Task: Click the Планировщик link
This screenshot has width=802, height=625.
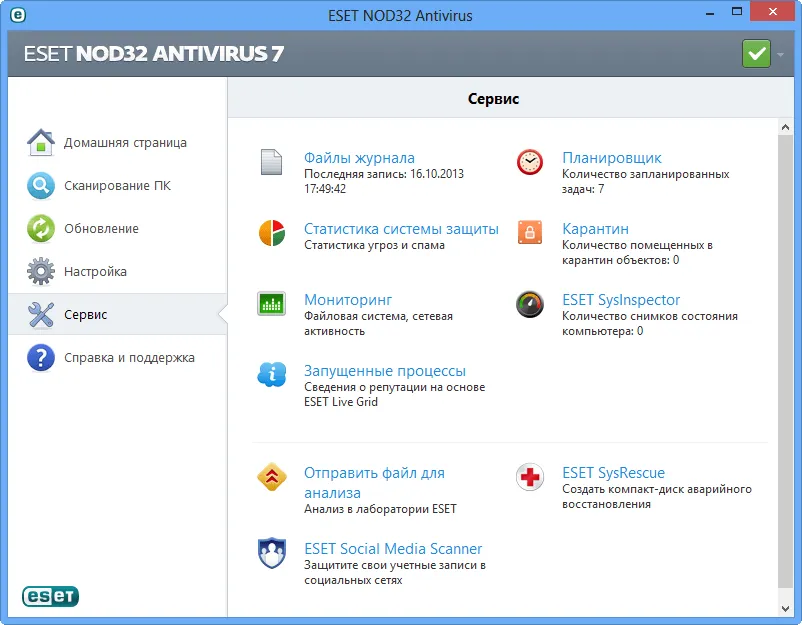Action: (x=612, y=158)
